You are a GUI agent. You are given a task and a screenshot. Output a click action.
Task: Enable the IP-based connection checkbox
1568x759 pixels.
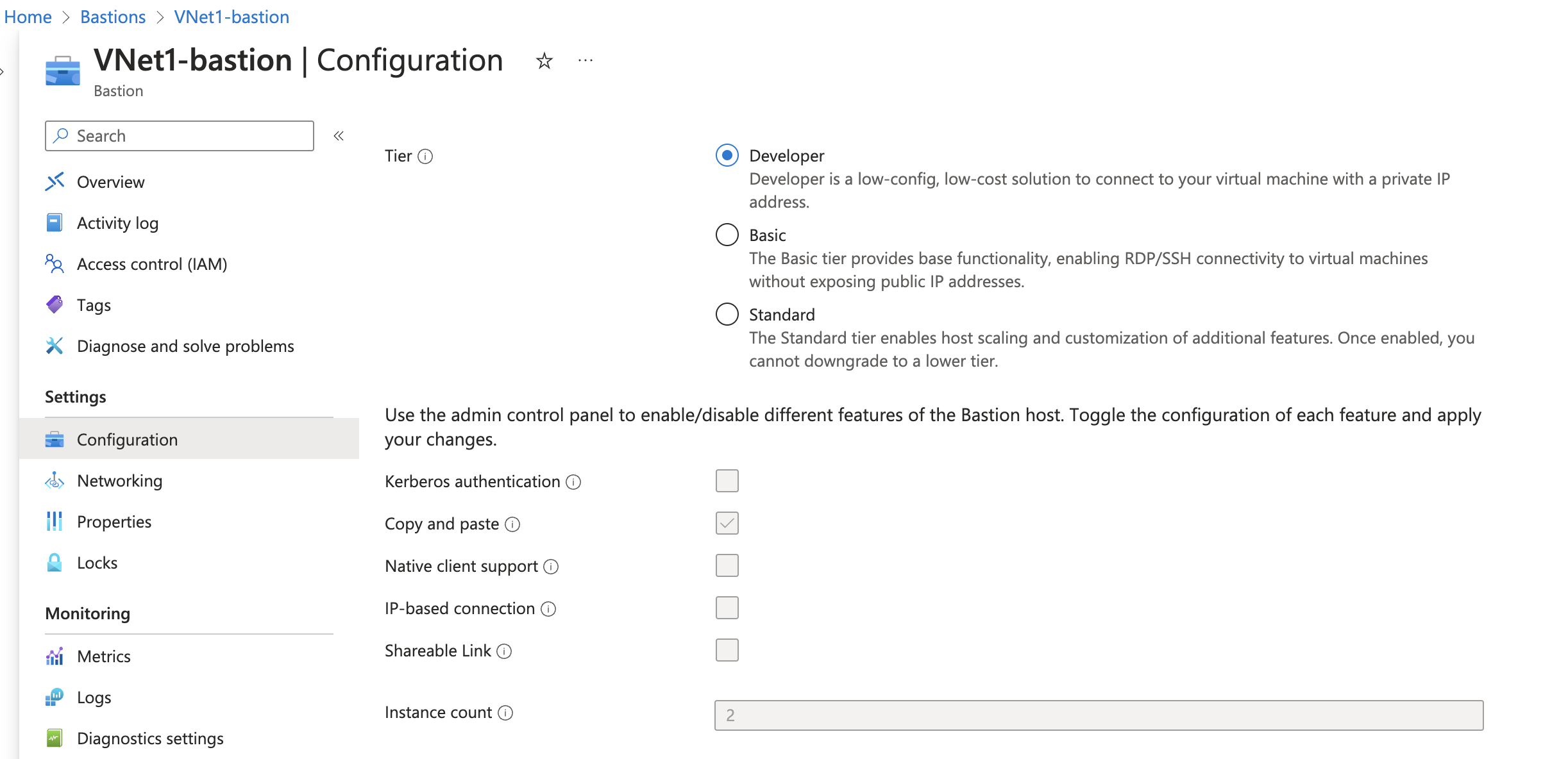[x=727, y=608]
